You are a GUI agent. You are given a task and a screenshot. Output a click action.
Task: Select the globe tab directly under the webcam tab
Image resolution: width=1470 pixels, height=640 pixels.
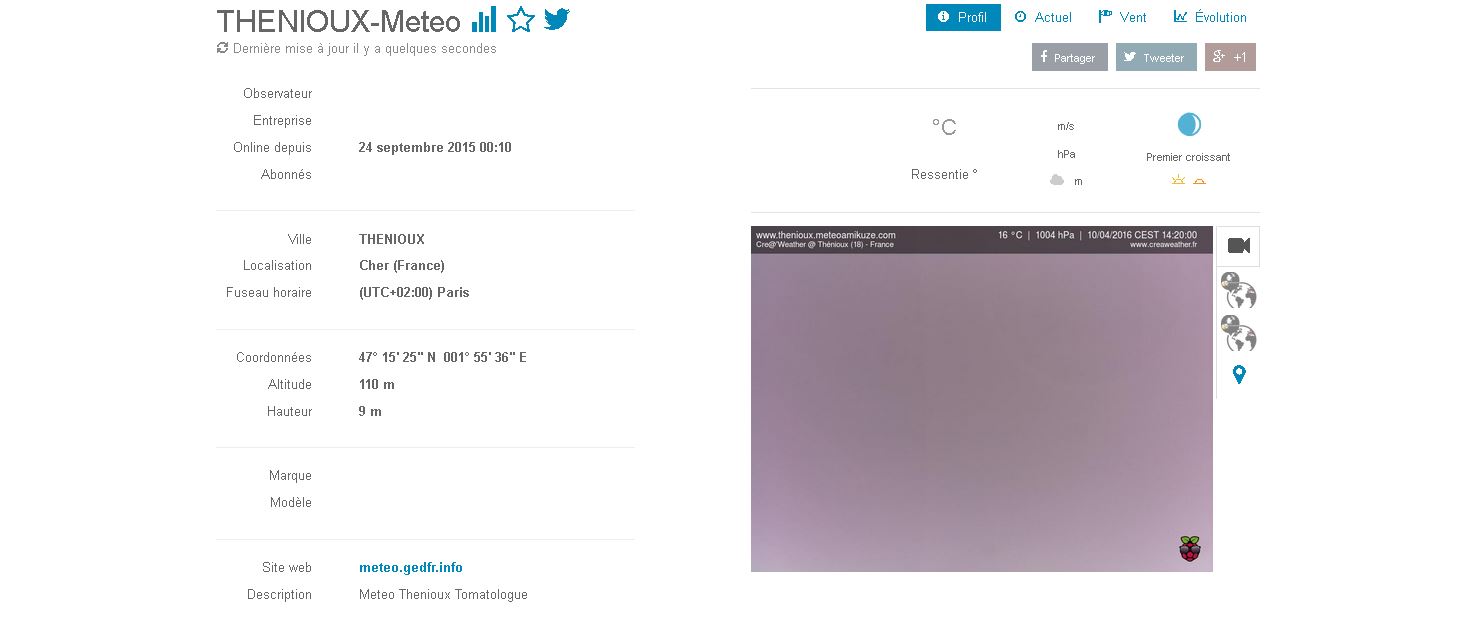point(1238,291)
